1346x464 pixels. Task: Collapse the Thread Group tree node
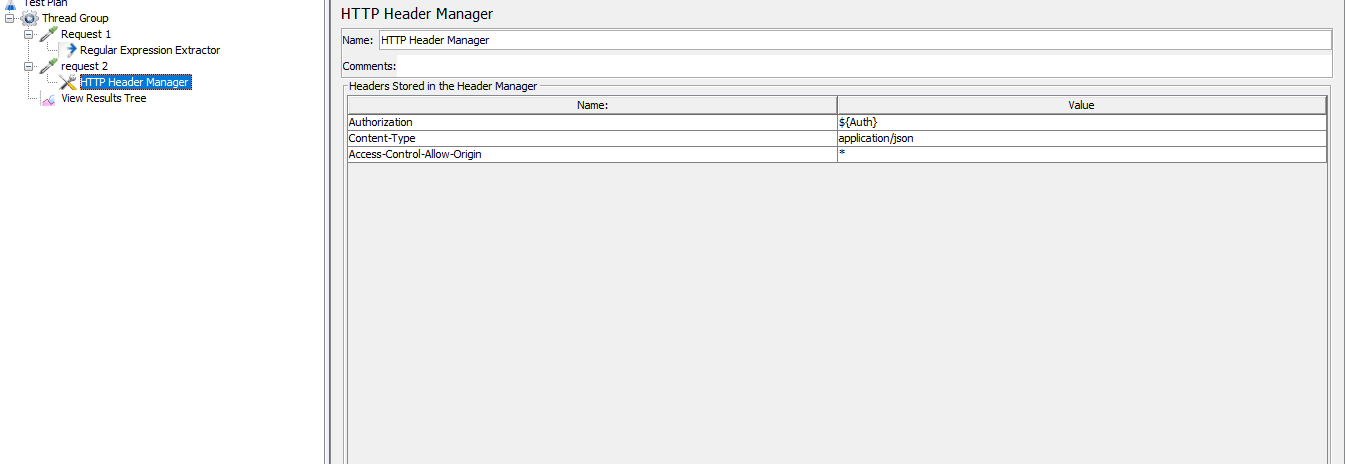coord(10,18)
